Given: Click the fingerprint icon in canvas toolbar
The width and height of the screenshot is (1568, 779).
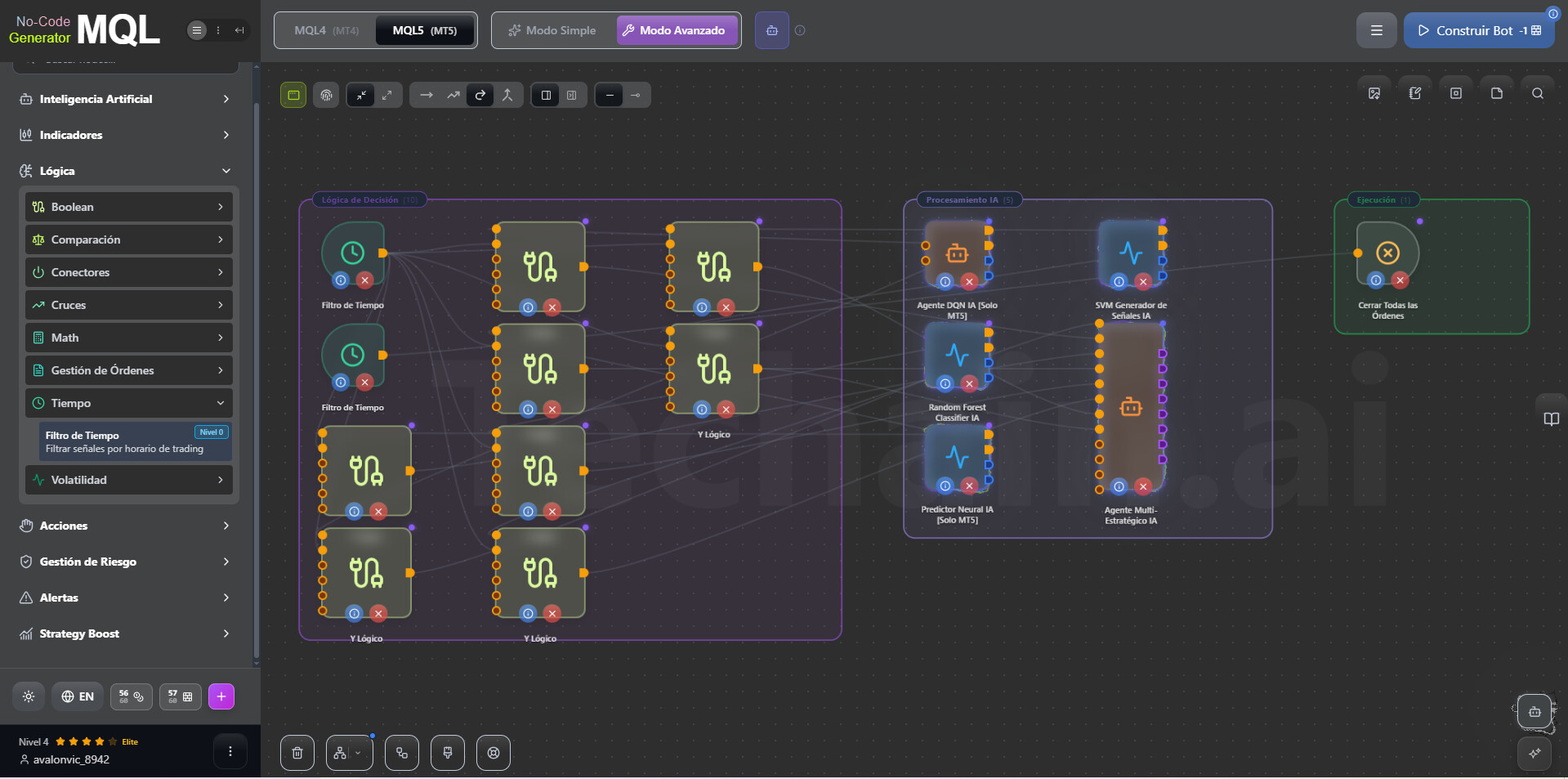Looking at the screenshot, I should pos(326,96).
